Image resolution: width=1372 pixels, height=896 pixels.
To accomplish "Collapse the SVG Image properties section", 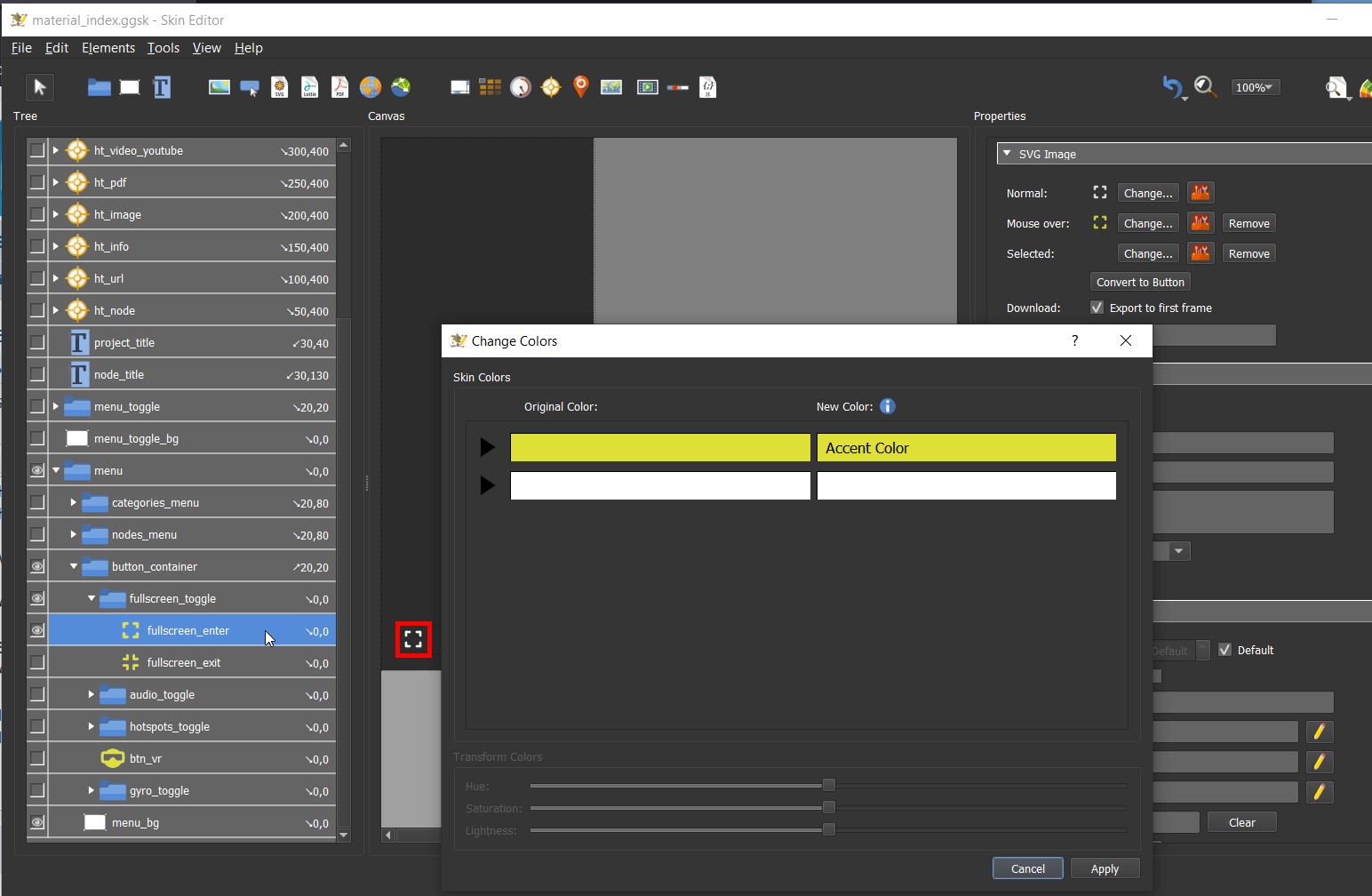I will coord(1007,154).
